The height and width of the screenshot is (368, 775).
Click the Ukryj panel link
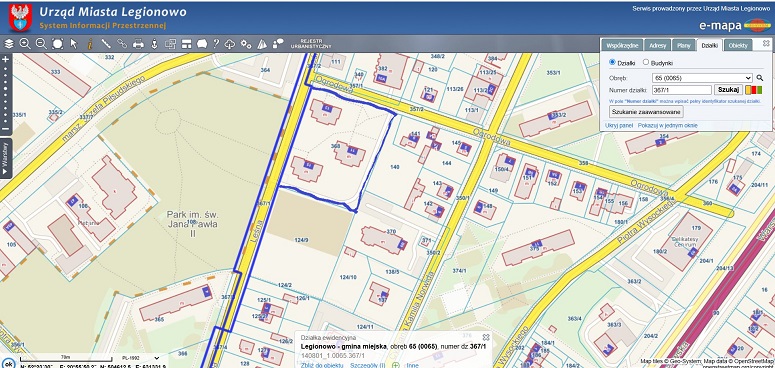(x=619, y=125)
